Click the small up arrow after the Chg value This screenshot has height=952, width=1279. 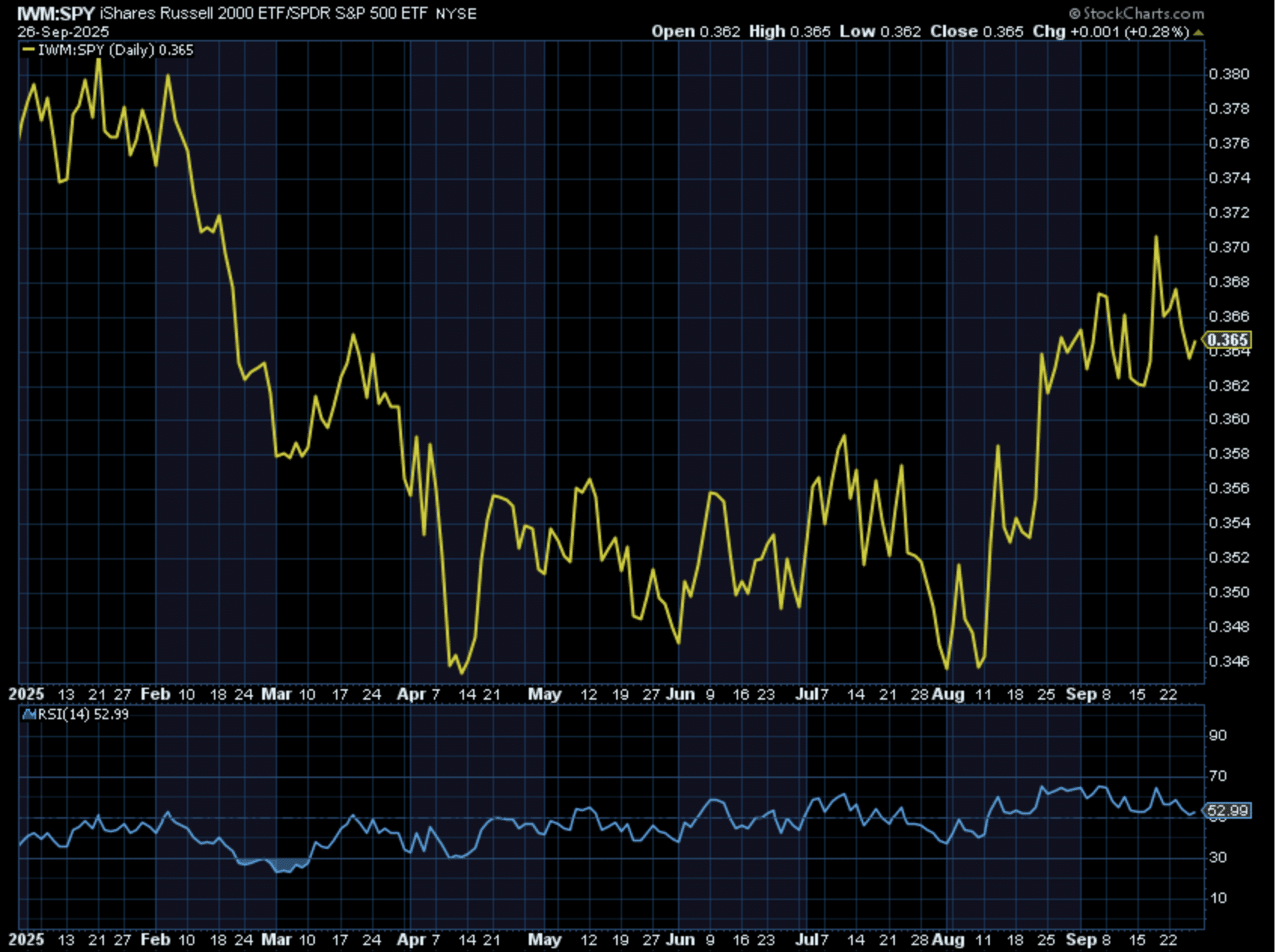(x=1198, y=32)
